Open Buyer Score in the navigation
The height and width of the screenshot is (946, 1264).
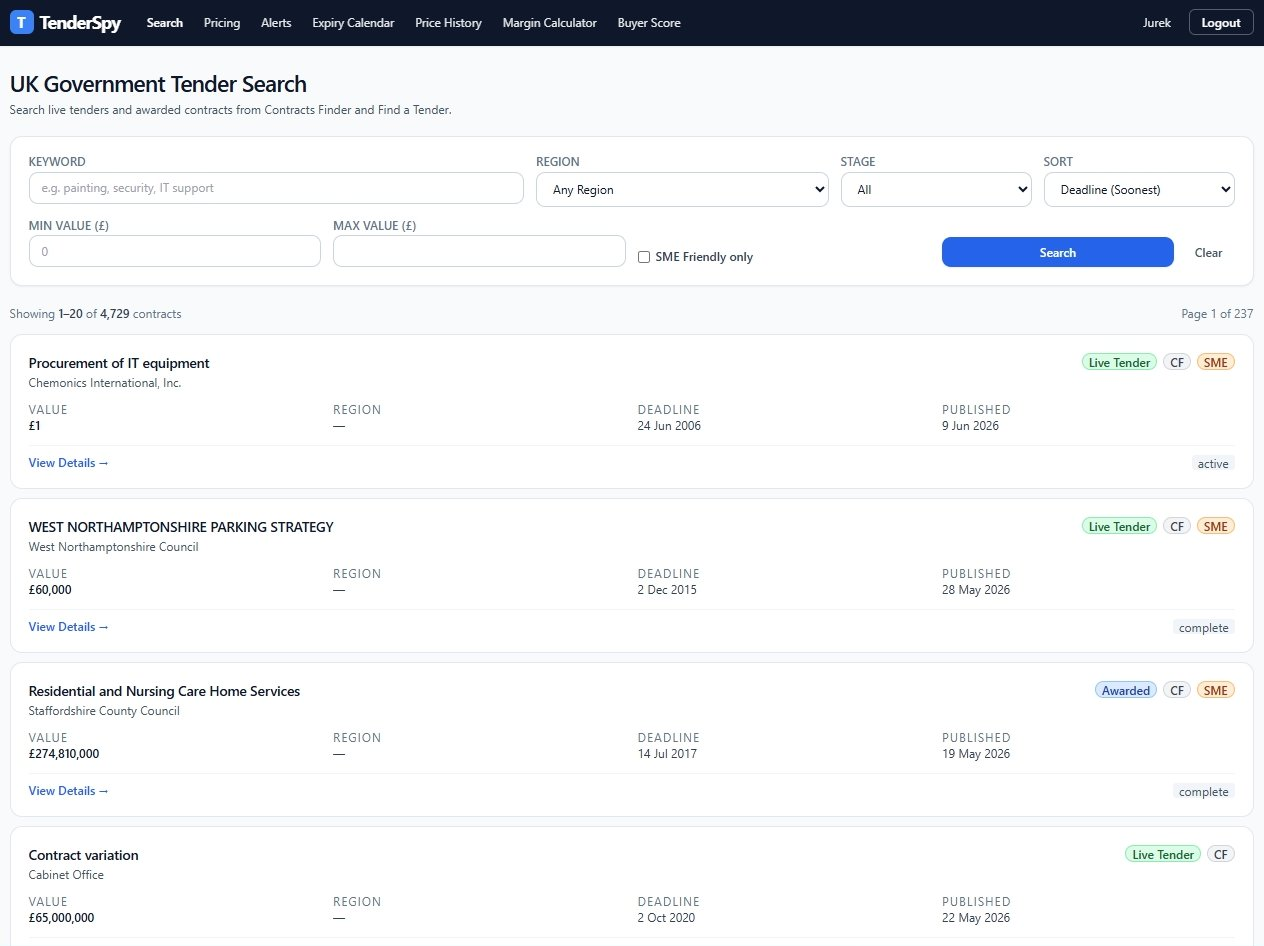coord(649,22)
